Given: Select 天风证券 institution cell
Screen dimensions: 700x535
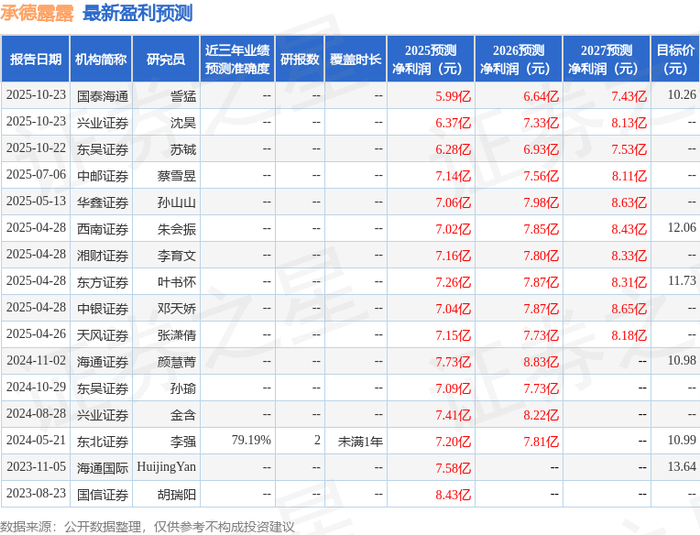Looking at the screenshot, I should point(102,335).
